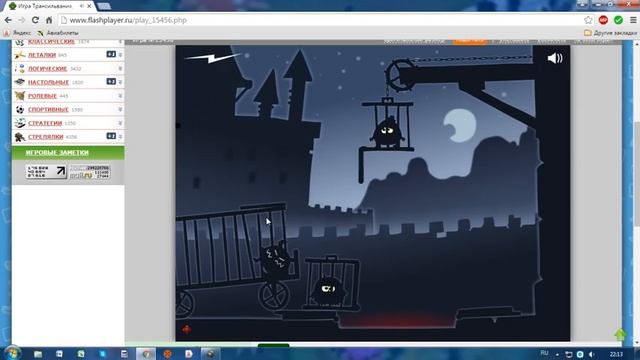The image size is (640, 360).
Task: Expand the Ролевые category arrow
Action: click(x=120, y=96)
